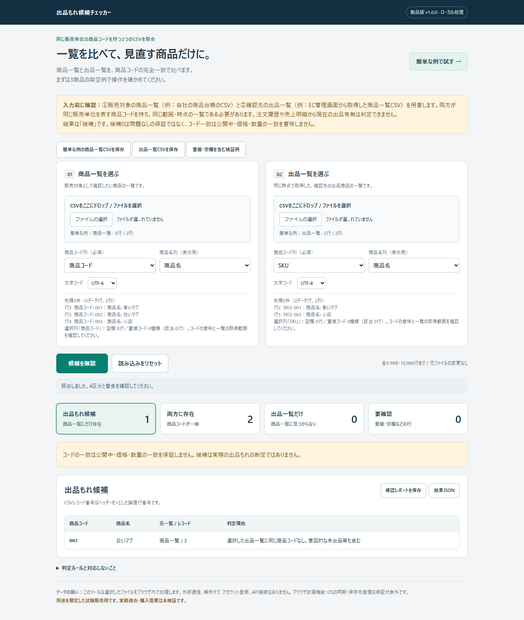Open the 商品名 column dropdown in panel 02
This screenshot has height=620, width=524.
414,265
